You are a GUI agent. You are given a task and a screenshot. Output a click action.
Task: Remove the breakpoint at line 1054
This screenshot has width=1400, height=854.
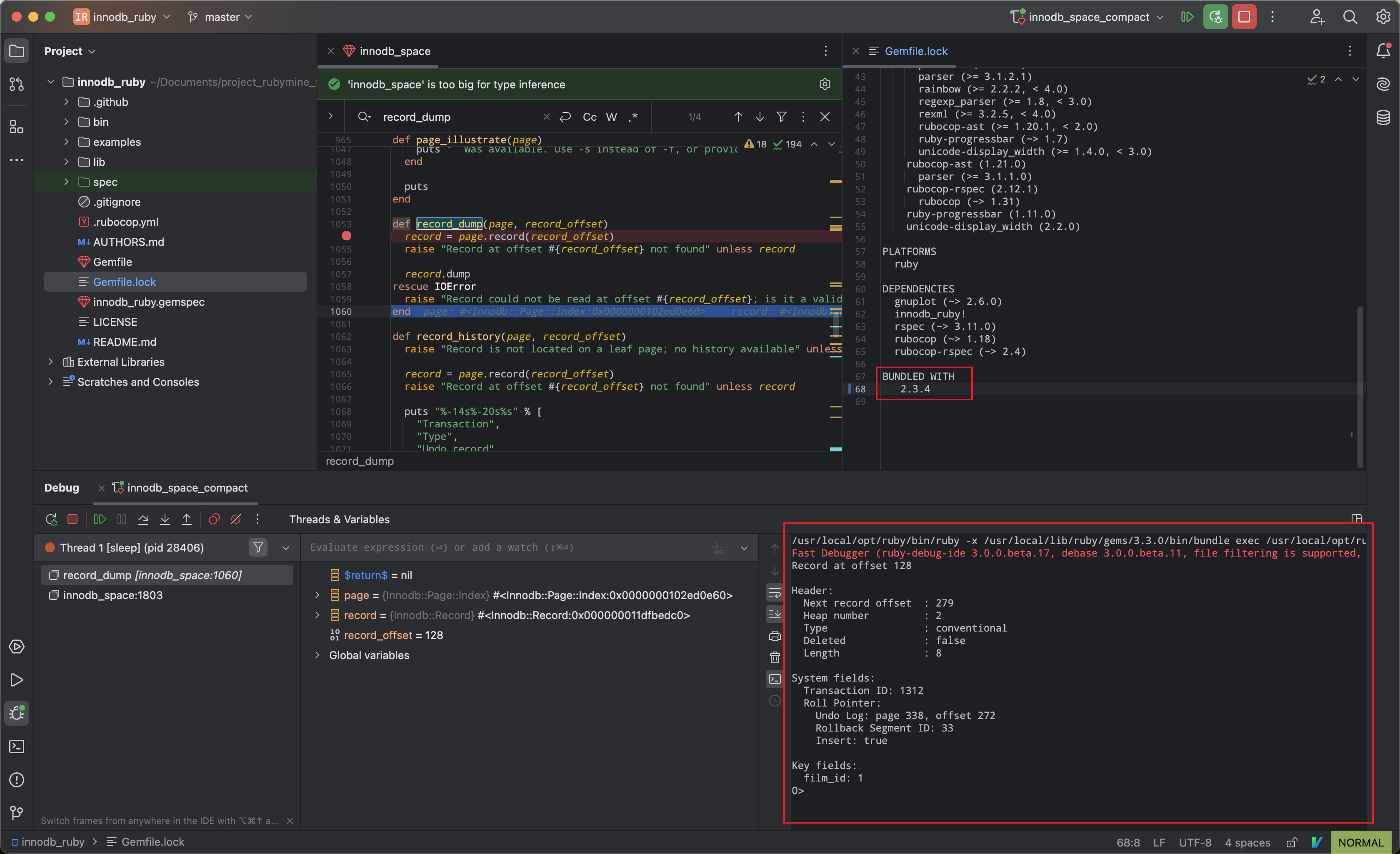coord(346,236)
